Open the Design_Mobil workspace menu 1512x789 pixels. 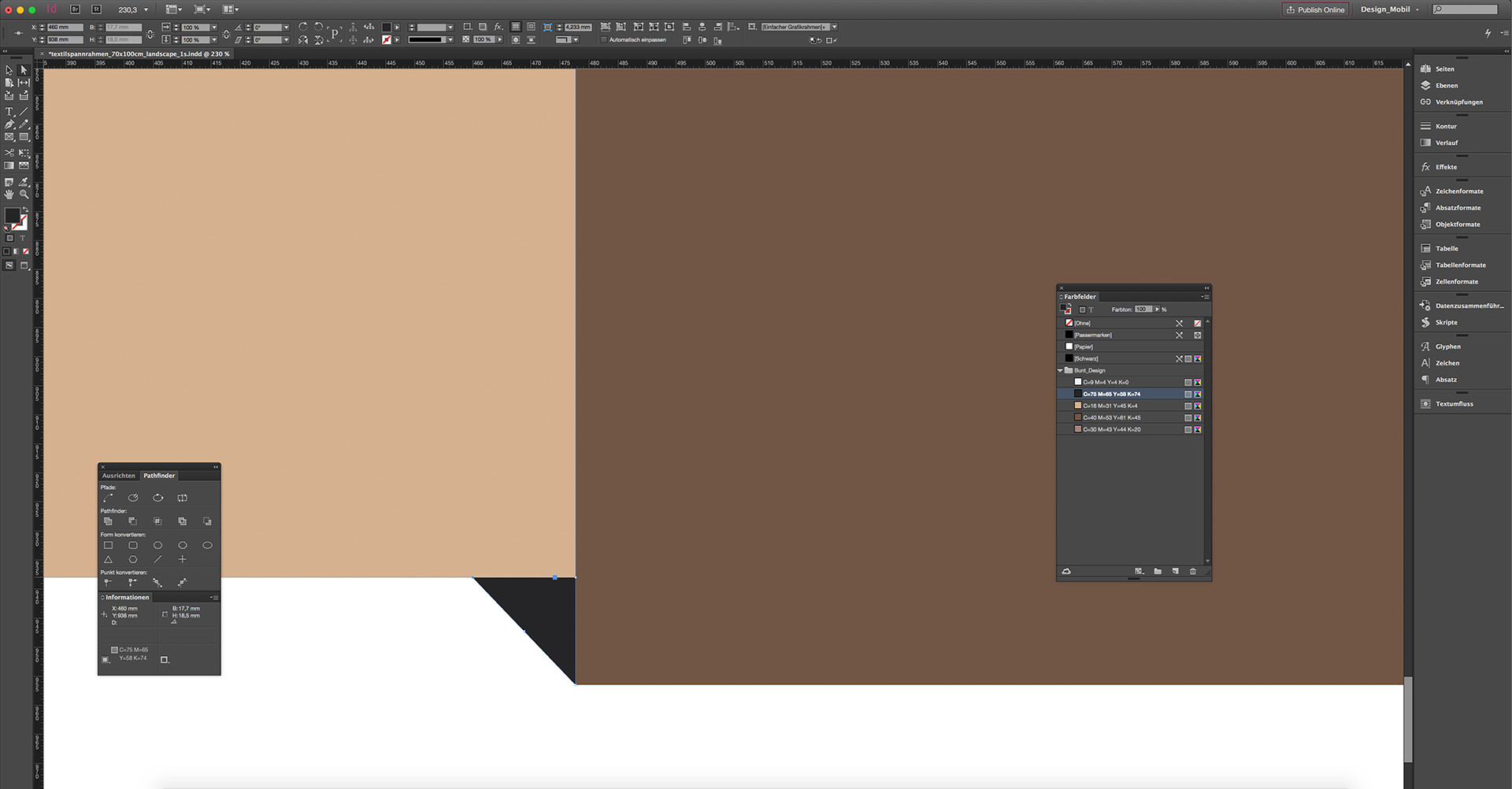click(x=1388, y=9)
